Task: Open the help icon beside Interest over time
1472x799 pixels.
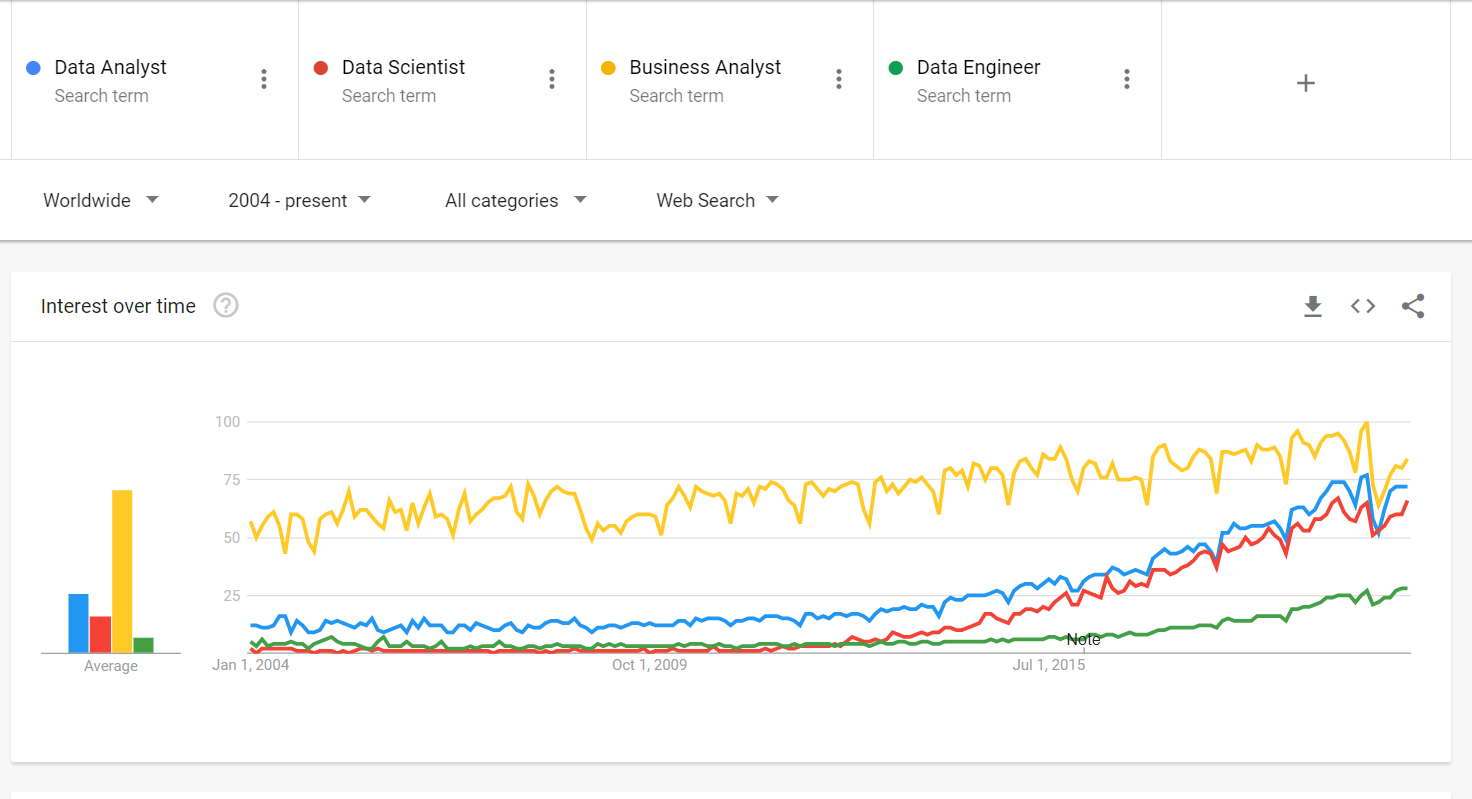Action: [x=225, y=306]
